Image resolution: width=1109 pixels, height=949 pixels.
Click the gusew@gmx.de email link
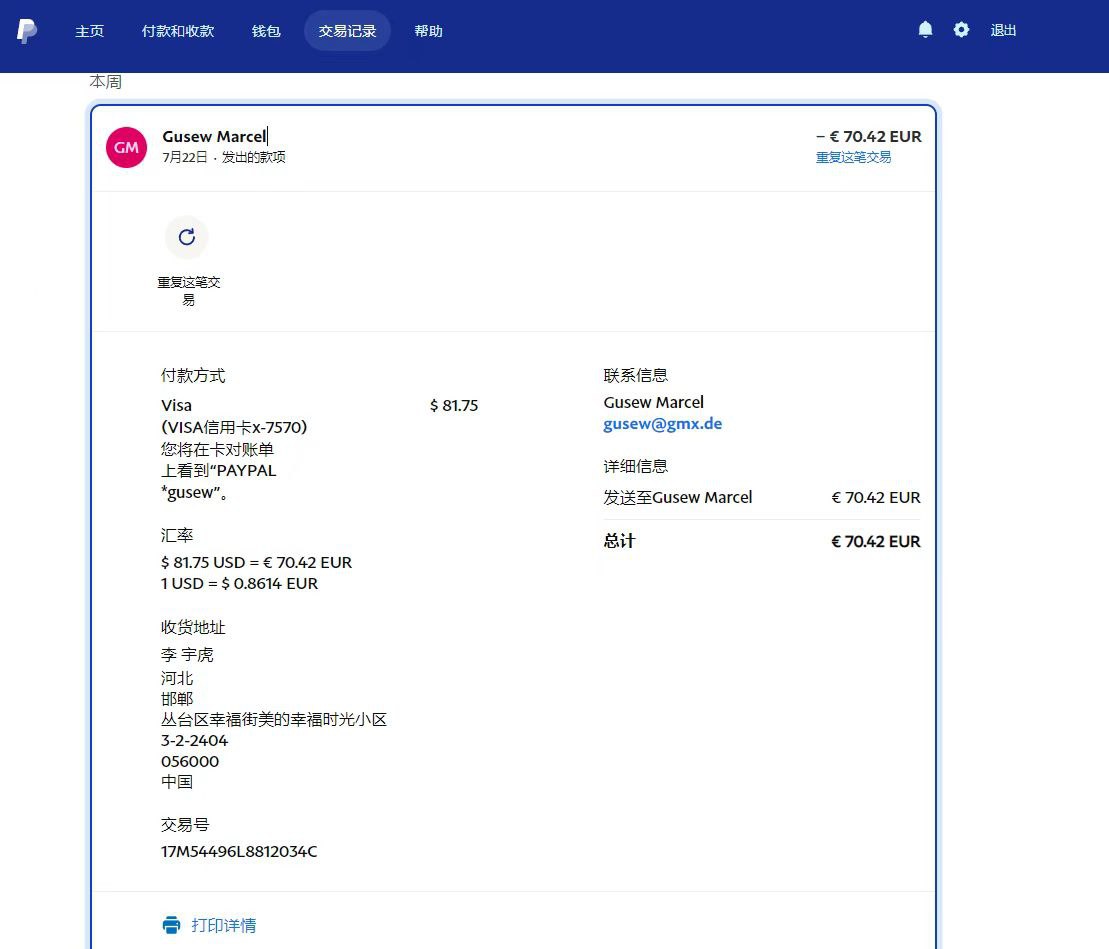[662, 424]
